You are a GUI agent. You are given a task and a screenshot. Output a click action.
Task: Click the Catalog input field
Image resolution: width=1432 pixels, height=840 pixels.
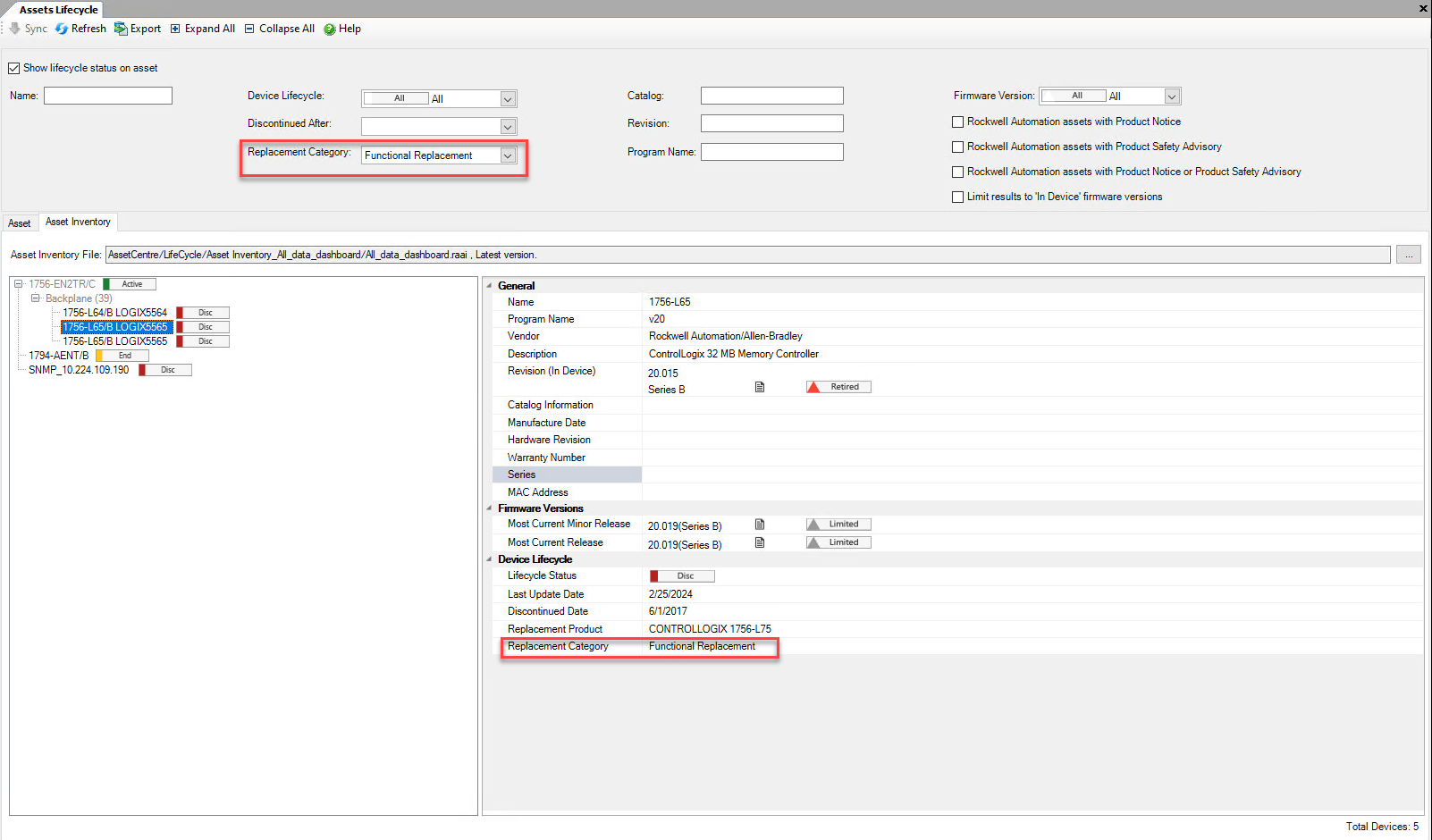pyautogui.click(x=772, y=96)
